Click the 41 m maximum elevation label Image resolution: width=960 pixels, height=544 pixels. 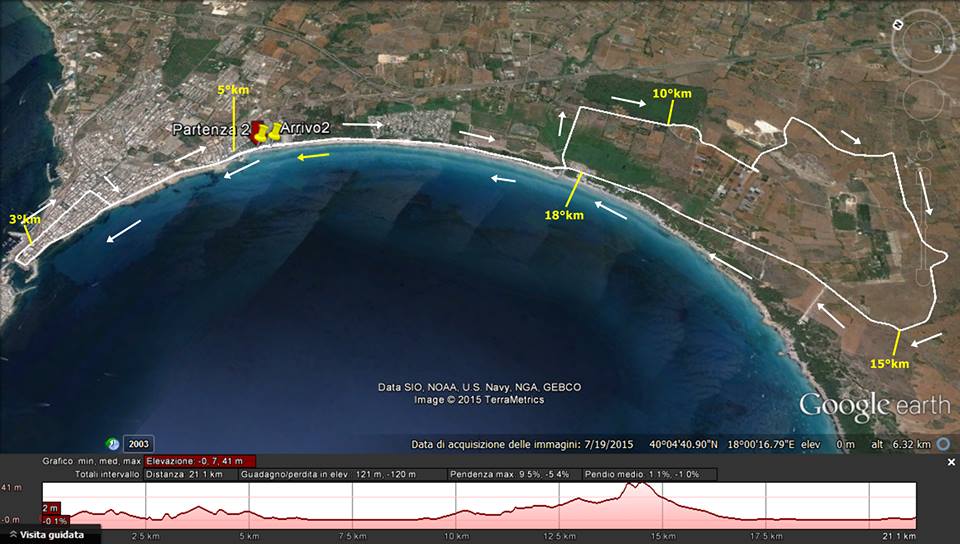click(12, 488)
